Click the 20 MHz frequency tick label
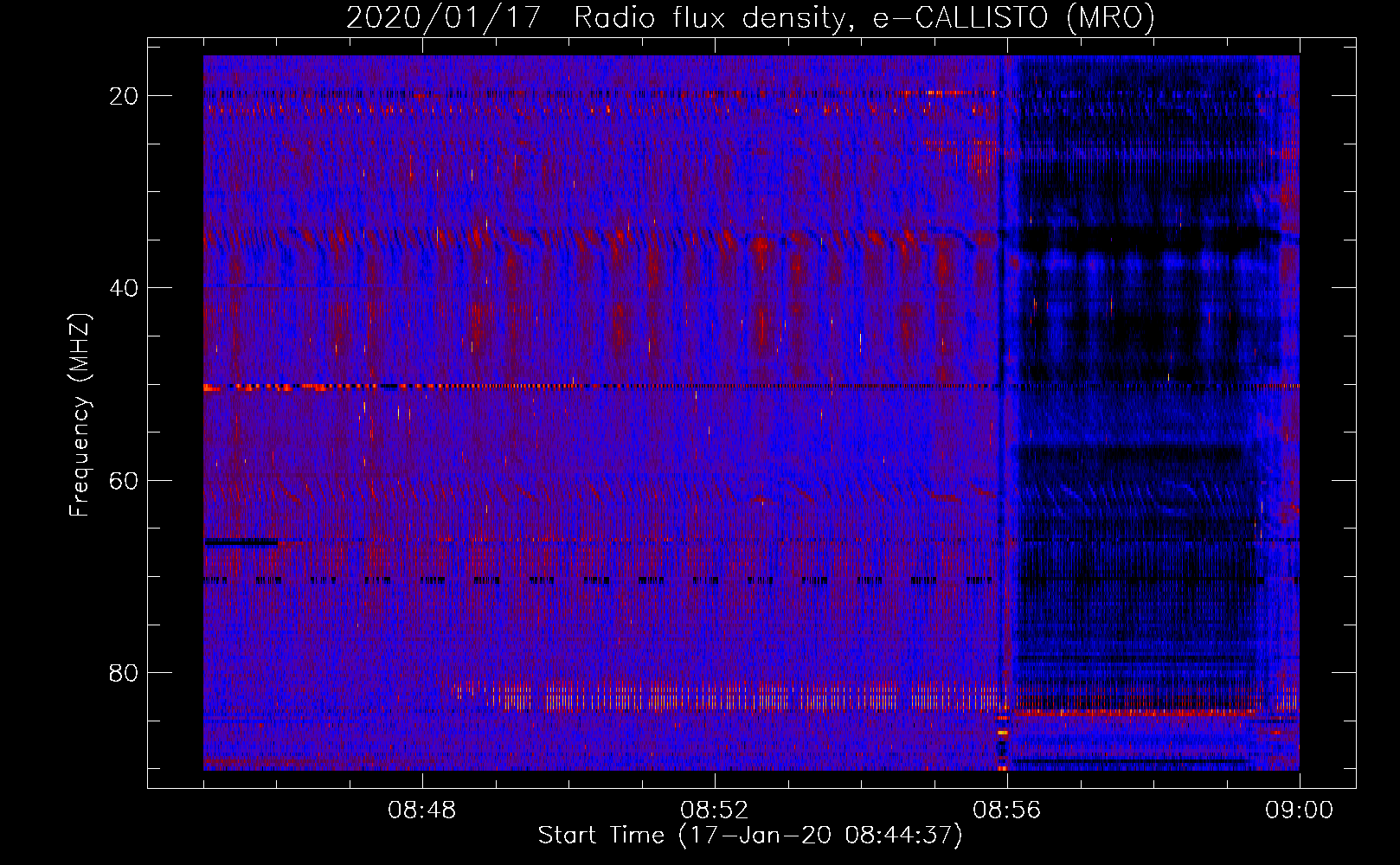The image size is (1400, 865). (x=124, y=96)
